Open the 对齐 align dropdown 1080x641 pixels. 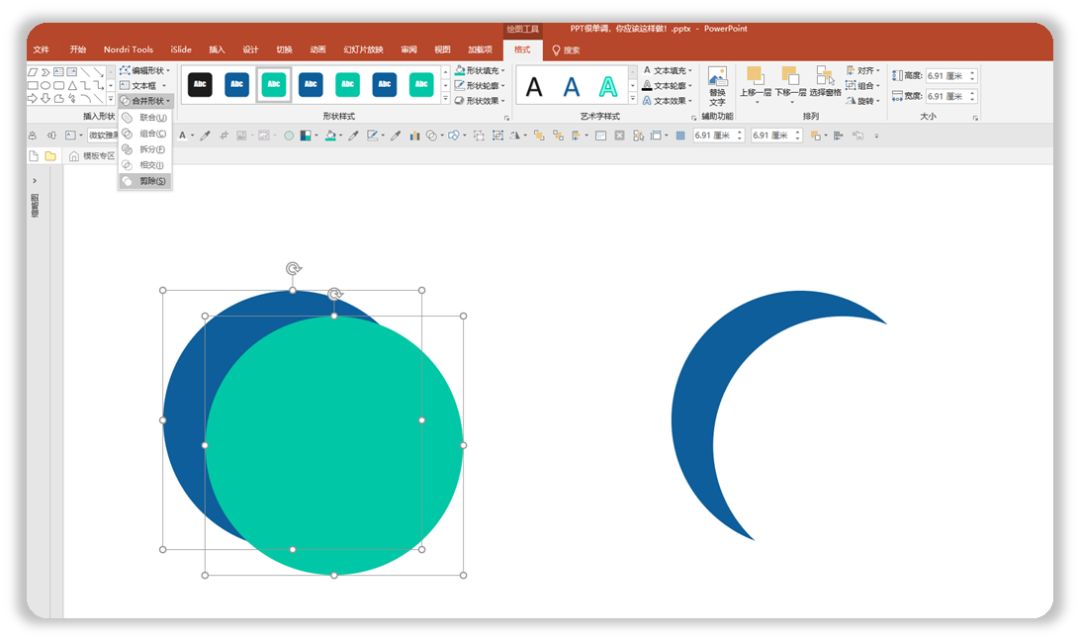click(864, 70)
